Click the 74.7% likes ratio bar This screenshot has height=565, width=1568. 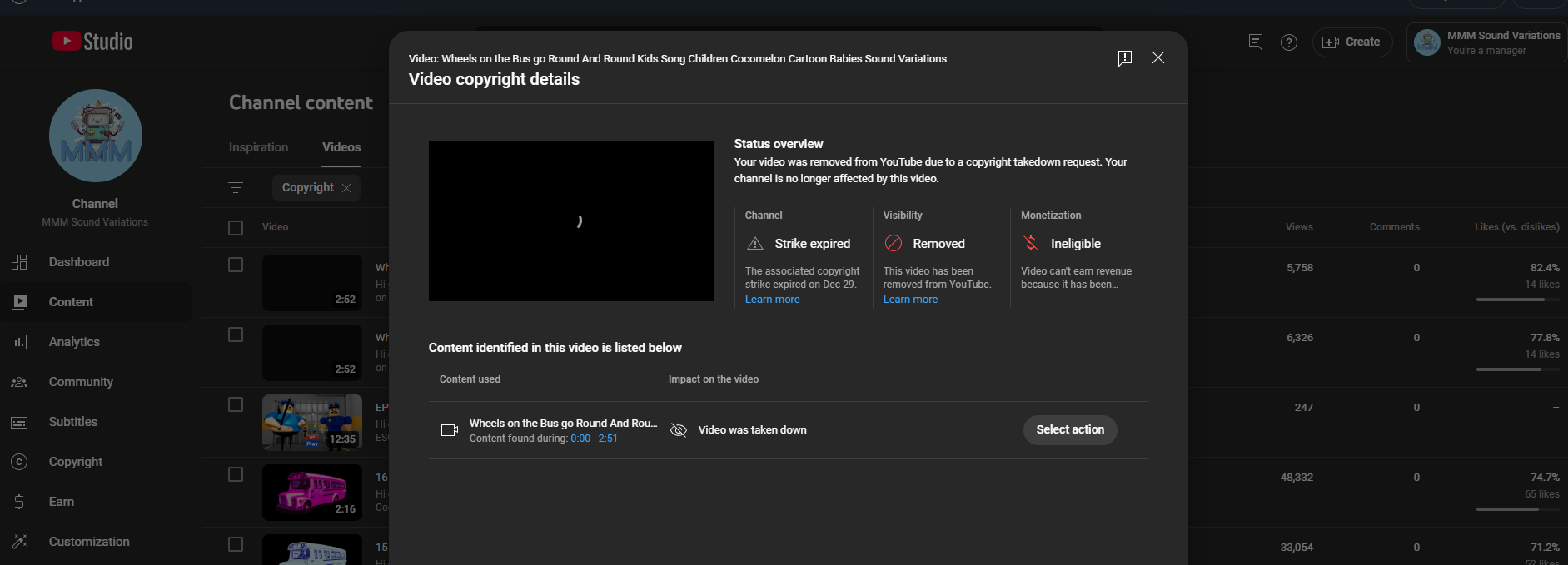coord(1518,509)
